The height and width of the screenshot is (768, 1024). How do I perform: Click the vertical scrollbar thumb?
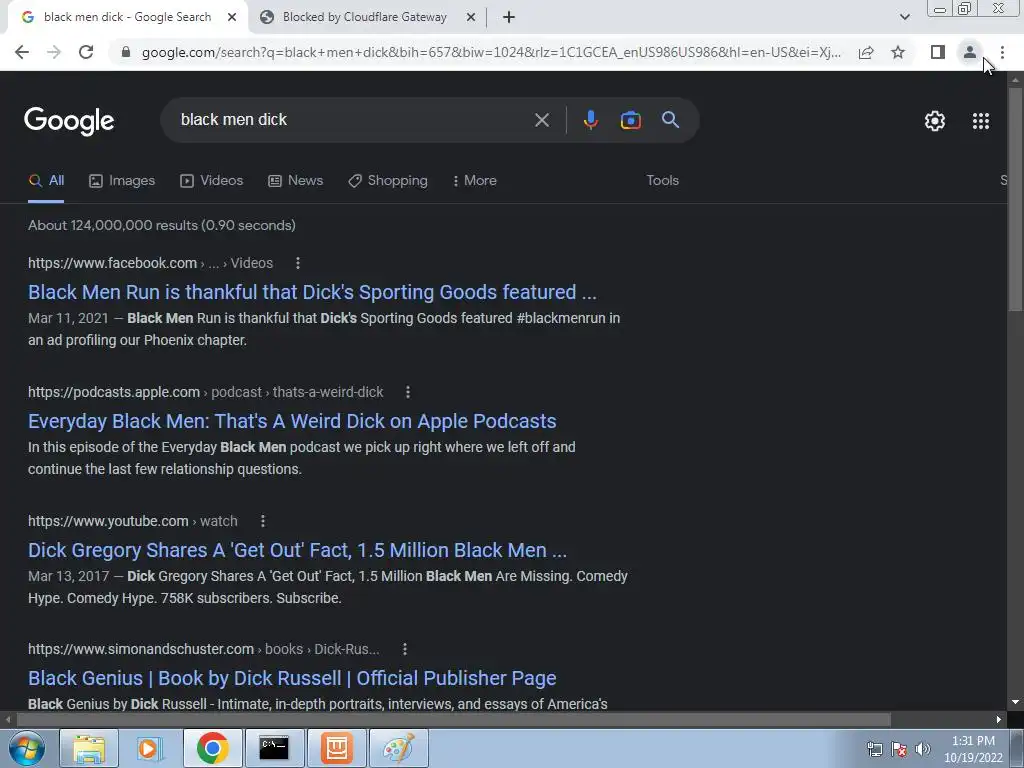click(1015, 199)
